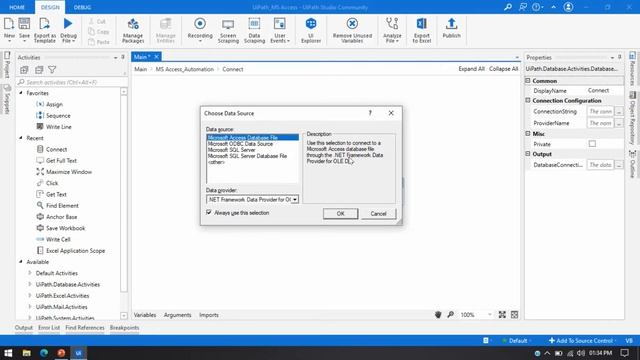Open UI Explorer
The width and height of the screenshot is (640, 360).
(x=311, y=30)
